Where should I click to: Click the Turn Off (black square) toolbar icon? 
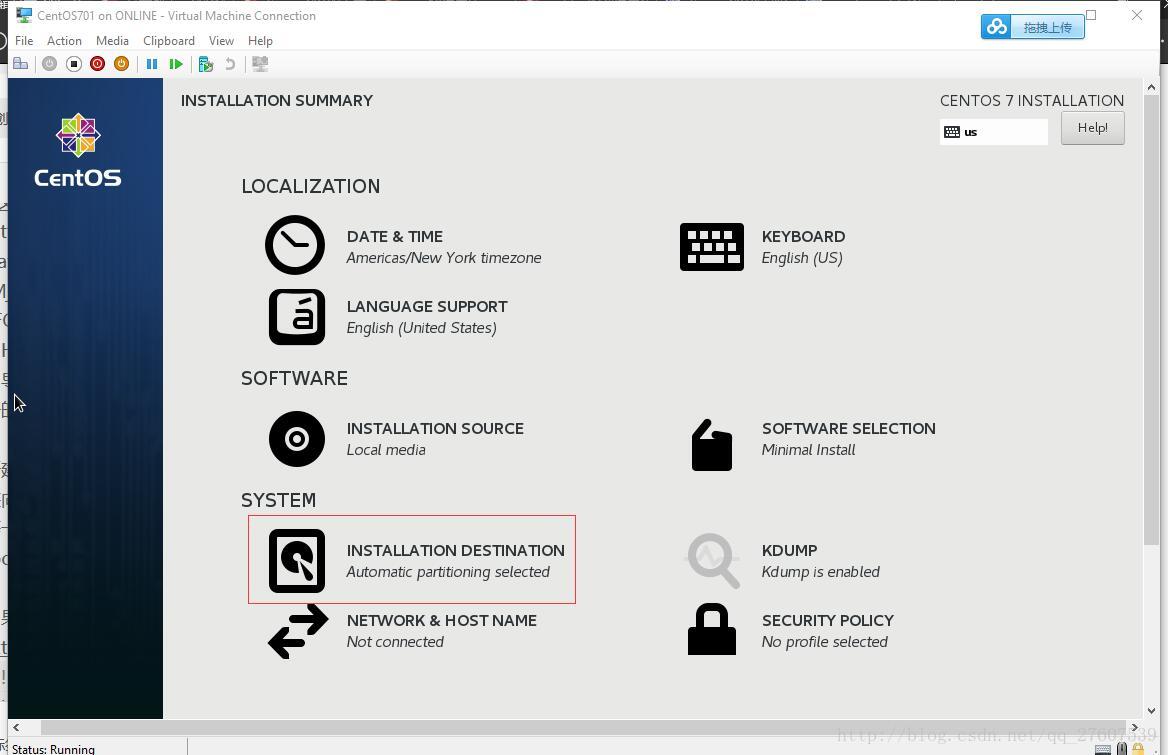[74, 64]
